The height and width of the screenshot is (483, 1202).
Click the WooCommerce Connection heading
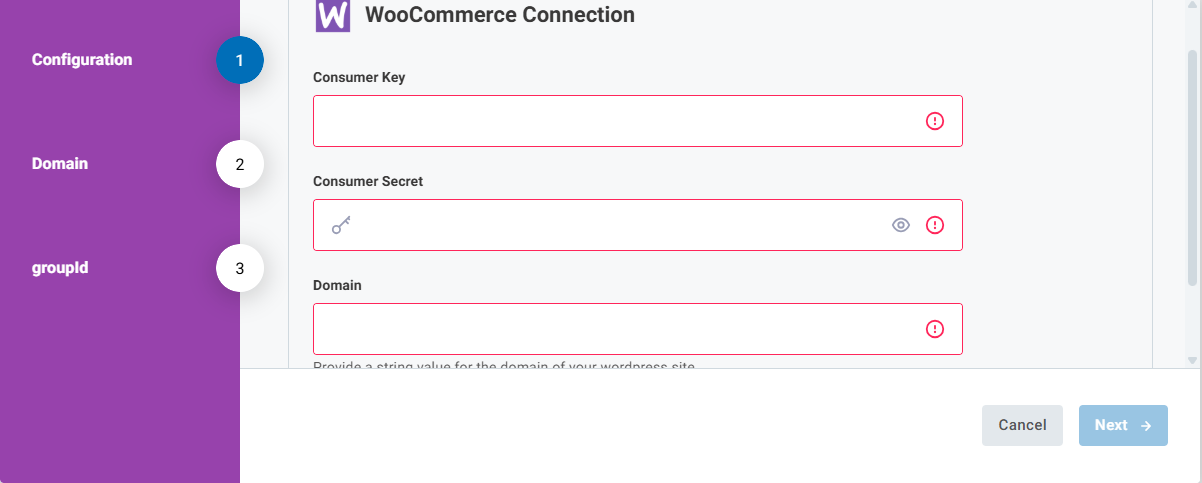[499, 15]
